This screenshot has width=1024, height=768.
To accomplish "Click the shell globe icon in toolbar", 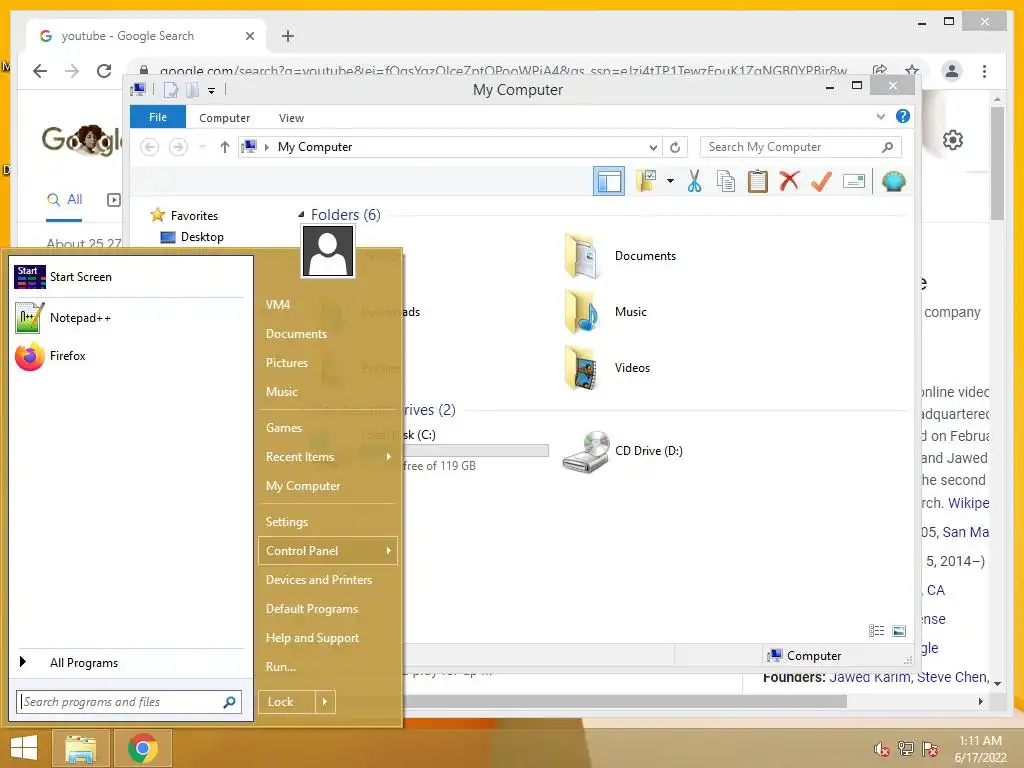I will coord(893,182).
